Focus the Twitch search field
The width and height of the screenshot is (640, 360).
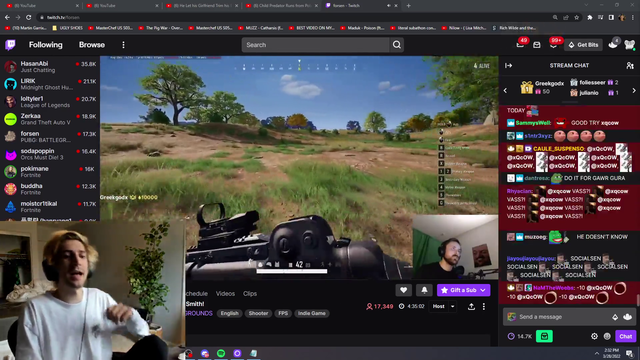(x=316, y=45)
